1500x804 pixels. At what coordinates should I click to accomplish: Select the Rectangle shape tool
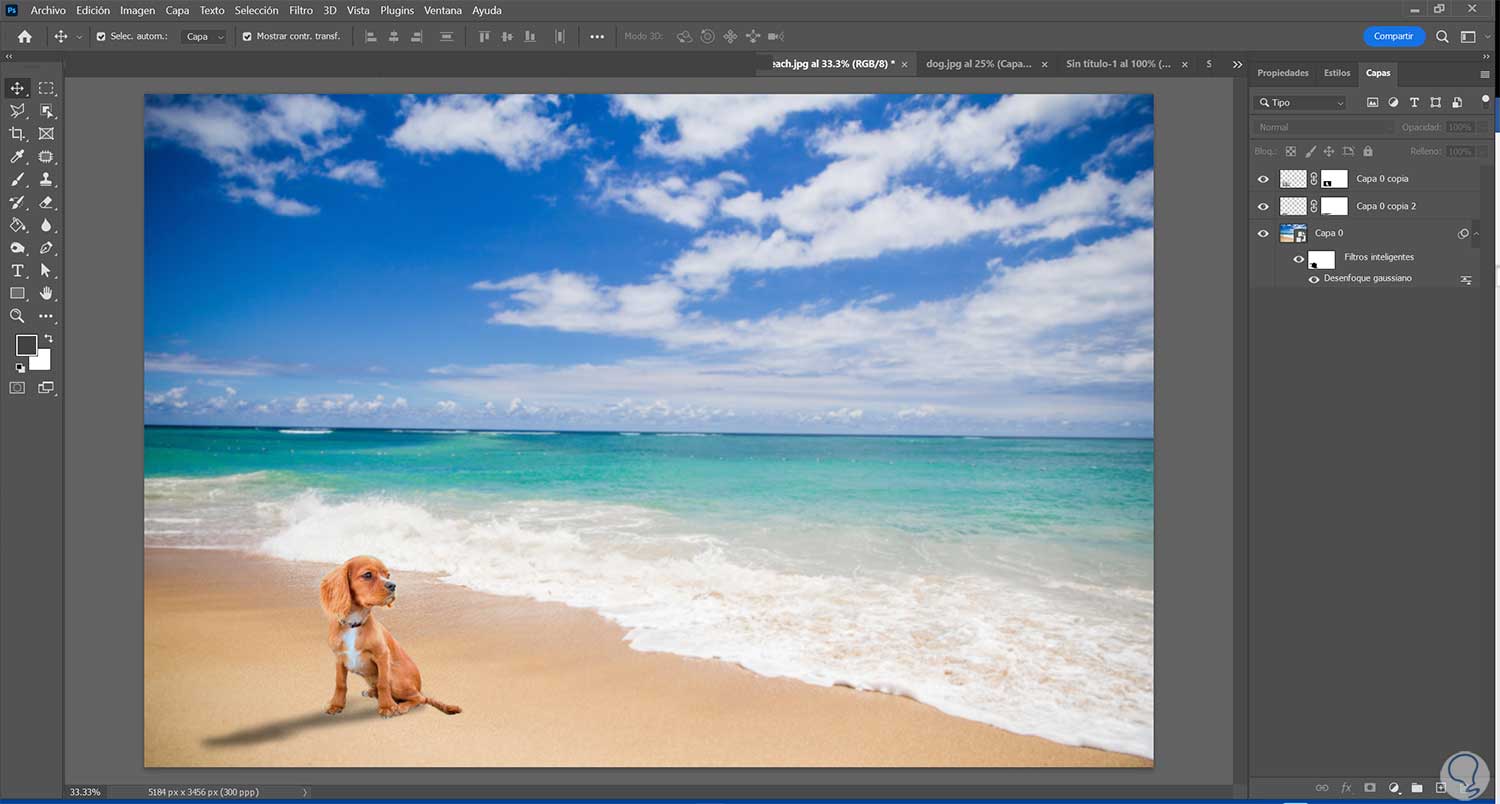[17, 293]
